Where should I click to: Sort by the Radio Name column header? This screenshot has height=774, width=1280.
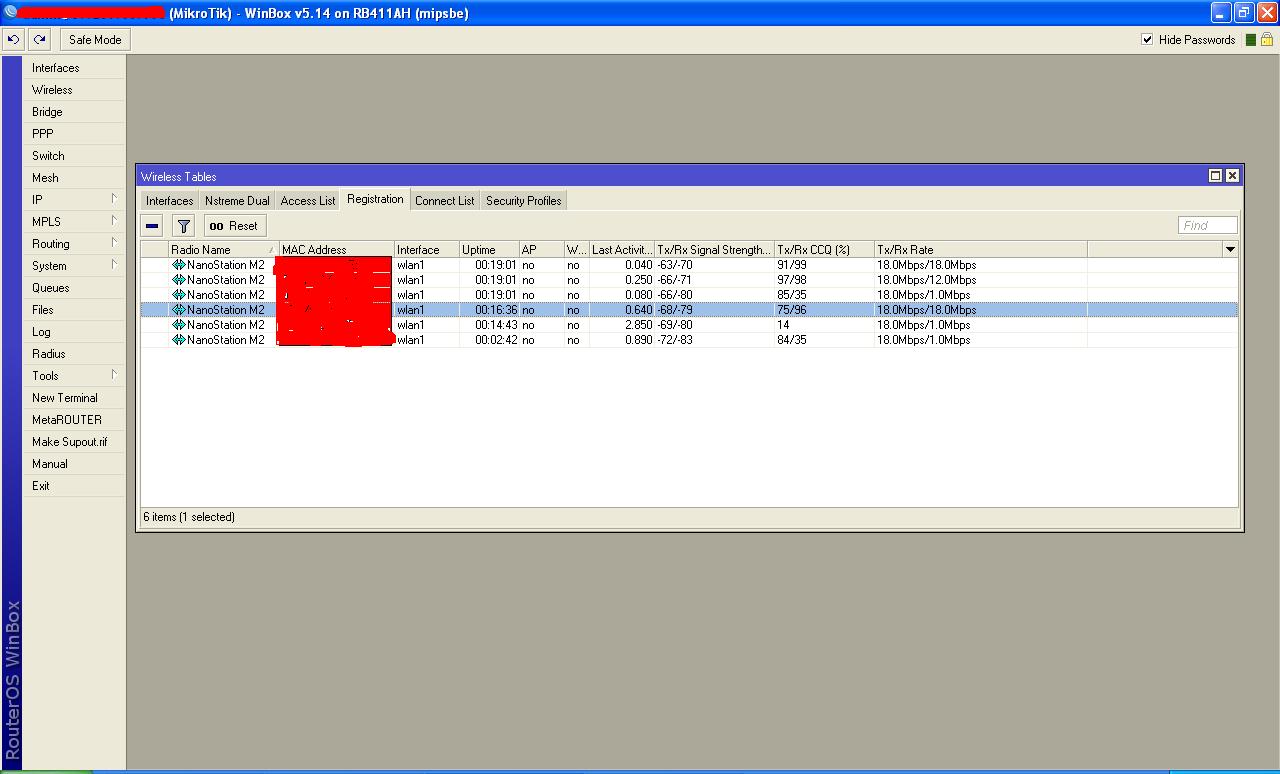point(224,250)
